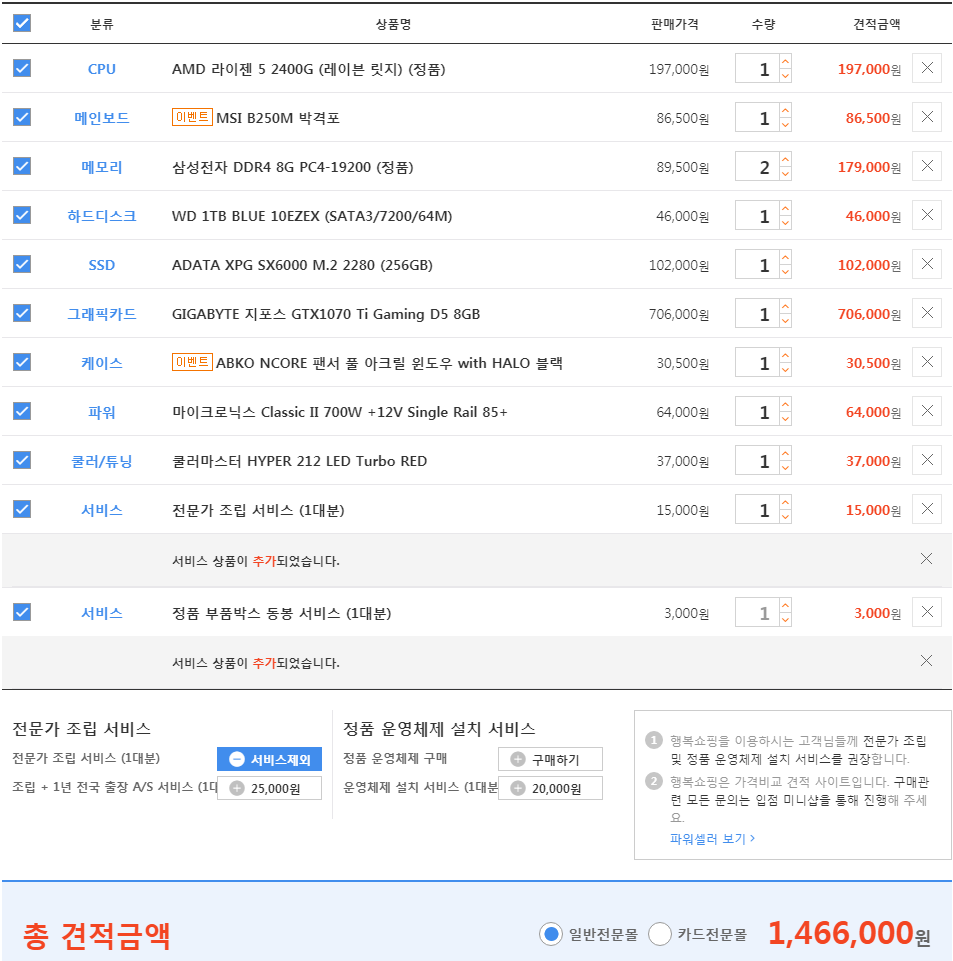Uncheck the 케이스 row checkbox

coord(22,362)
